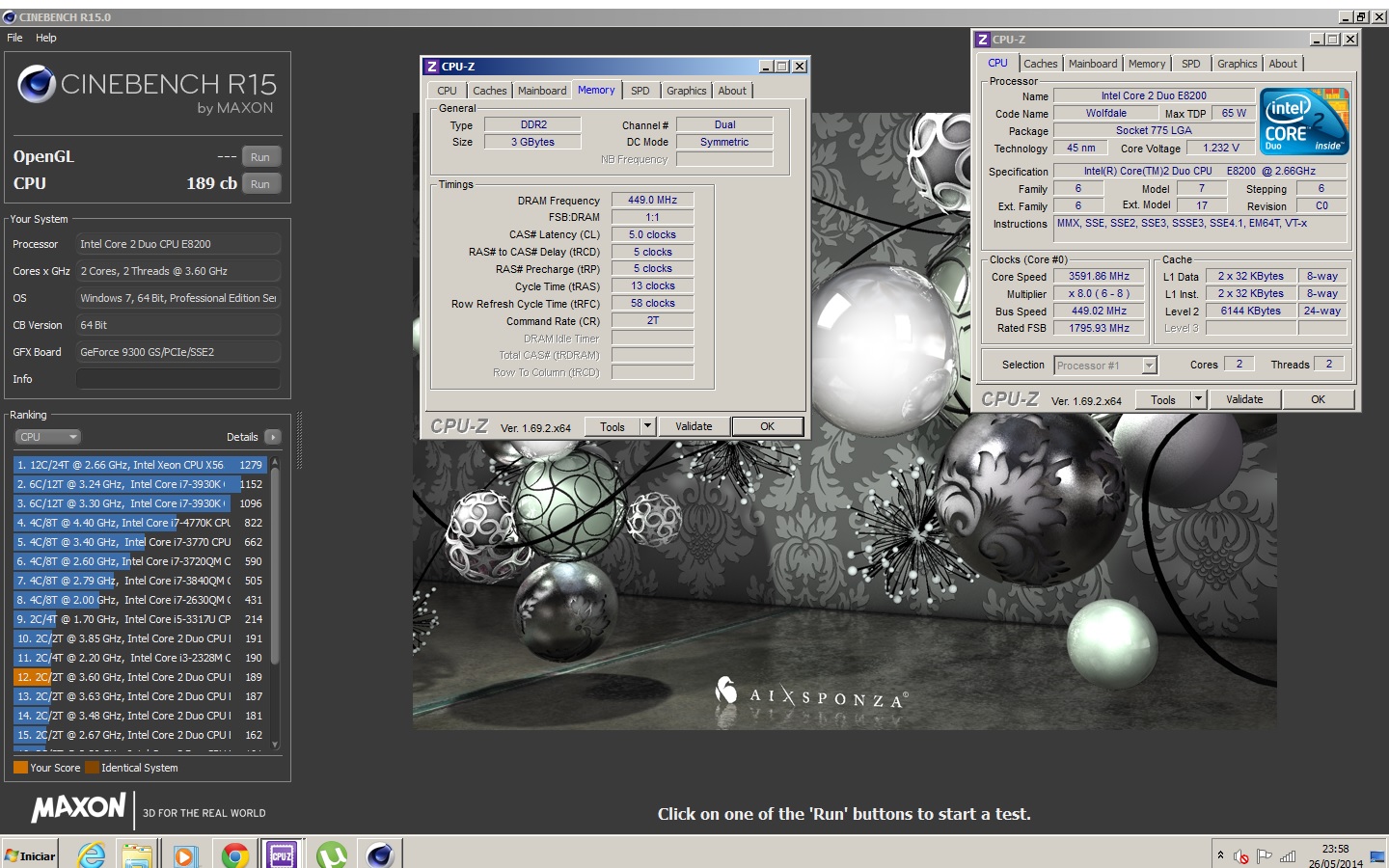Click the DRAM Frequency 449.0 MHz value
The image size is (1389, 868).
[653, 200]
